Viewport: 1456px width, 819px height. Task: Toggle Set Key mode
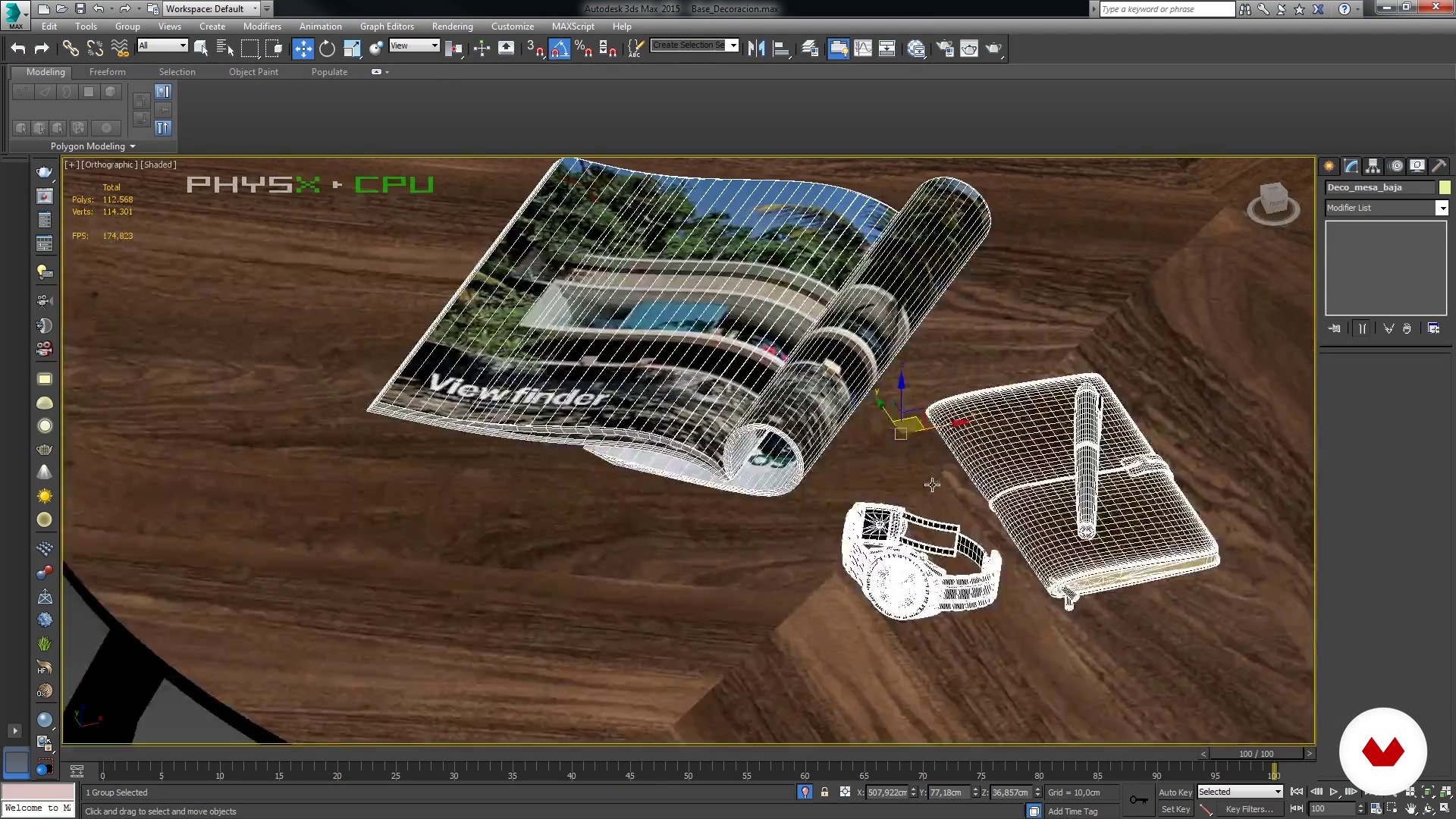[x=1175, y=809]
